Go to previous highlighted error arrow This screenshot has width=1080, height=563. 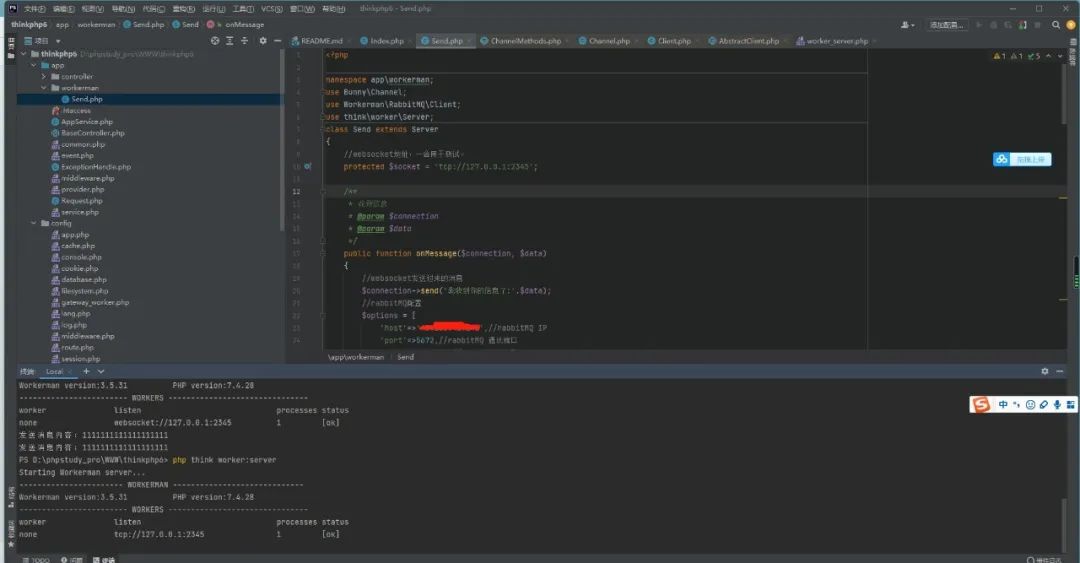(1048, 56)
